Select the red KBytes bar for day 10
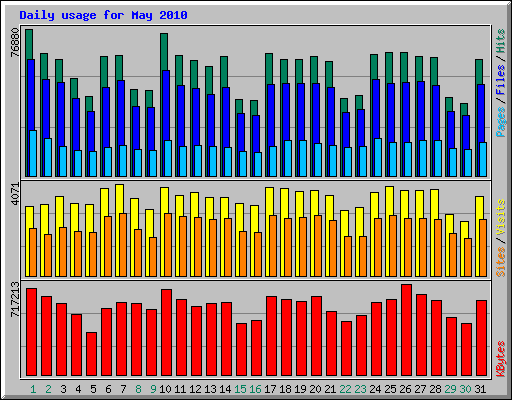 [167, 332]
